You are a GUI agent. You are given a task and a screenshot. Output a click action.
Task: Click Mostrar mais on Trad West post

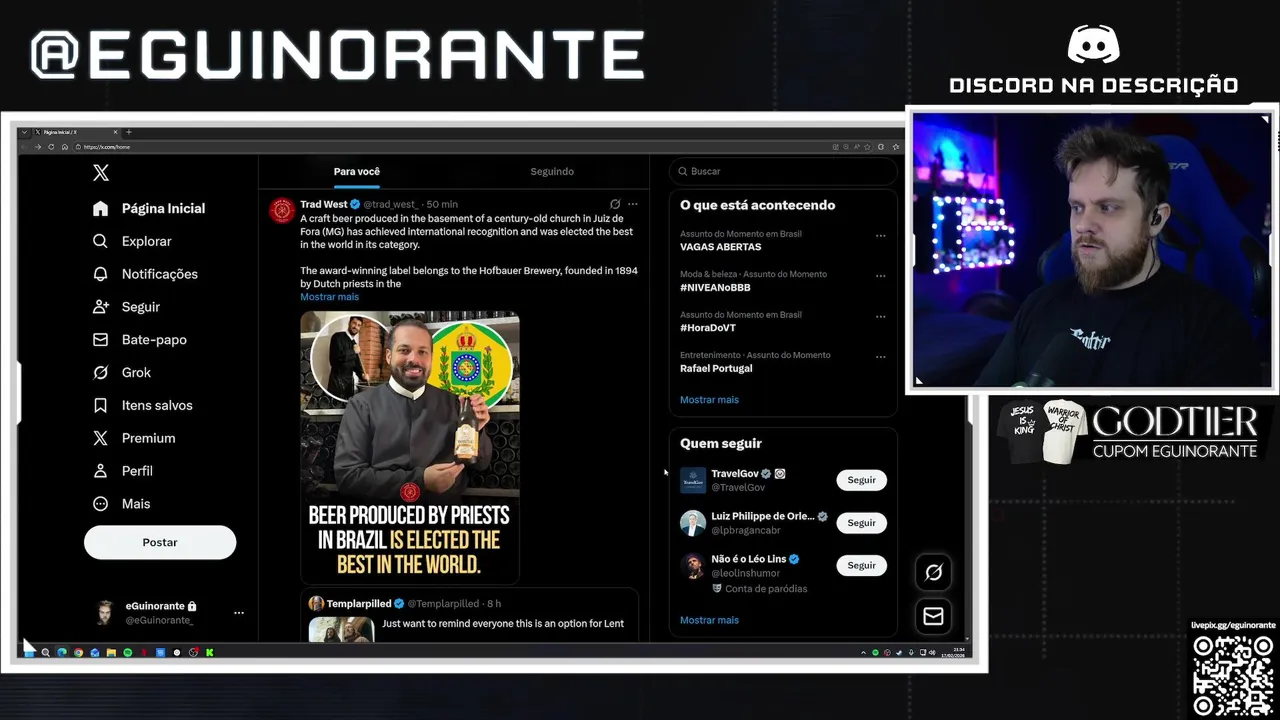pos(329,297)
